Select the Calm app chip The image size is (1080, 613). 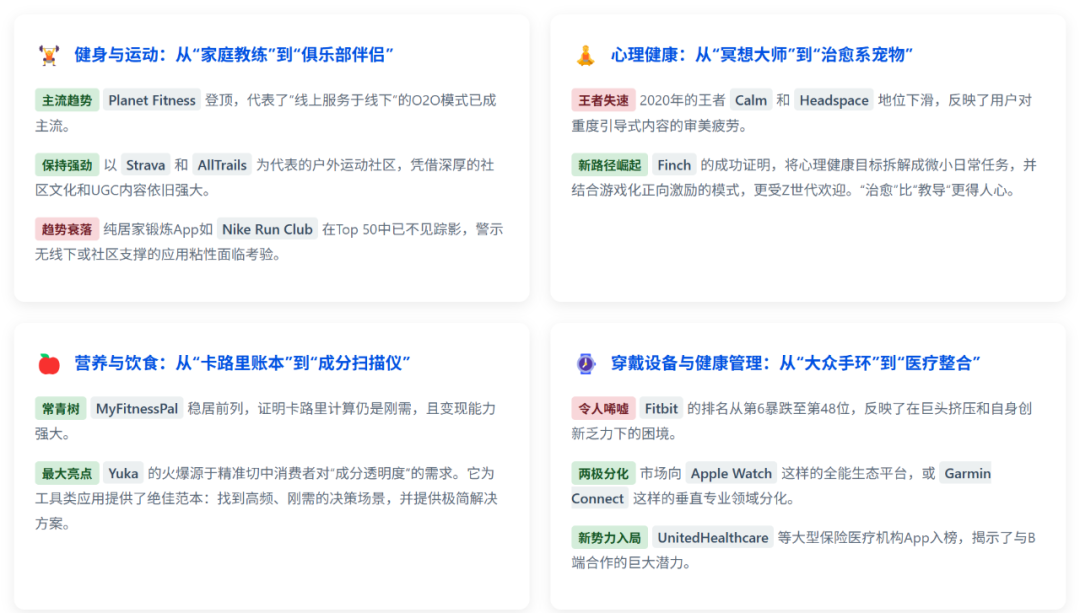point(750,100)
